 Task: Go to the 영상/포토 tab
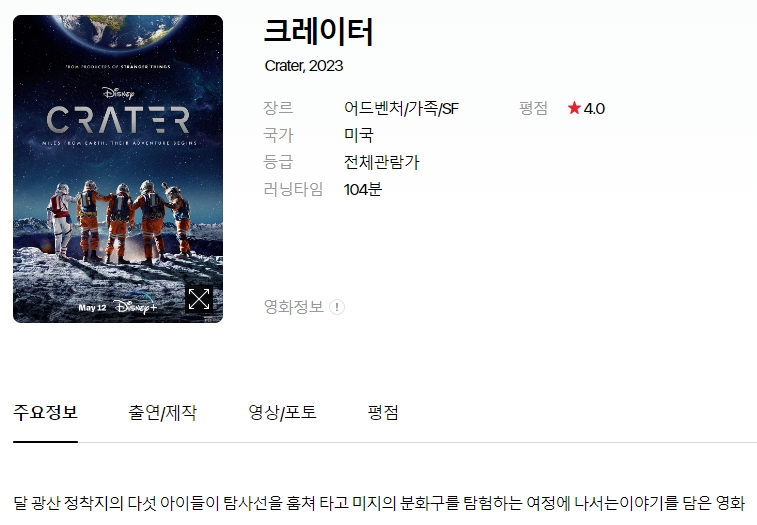coord(282,412)
